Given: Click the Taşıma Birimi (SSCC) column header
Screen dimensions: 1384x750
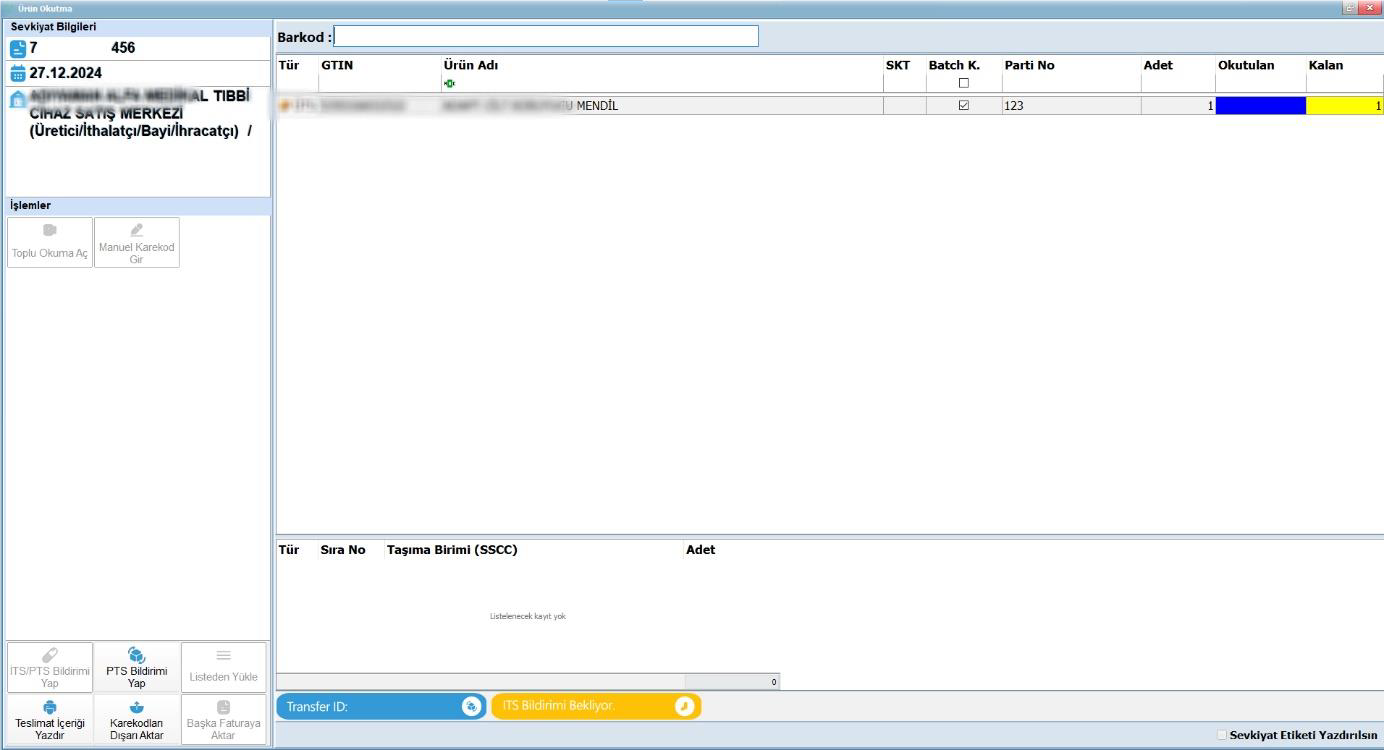Looking at the screenshot, I should click(x=452, y=549).
